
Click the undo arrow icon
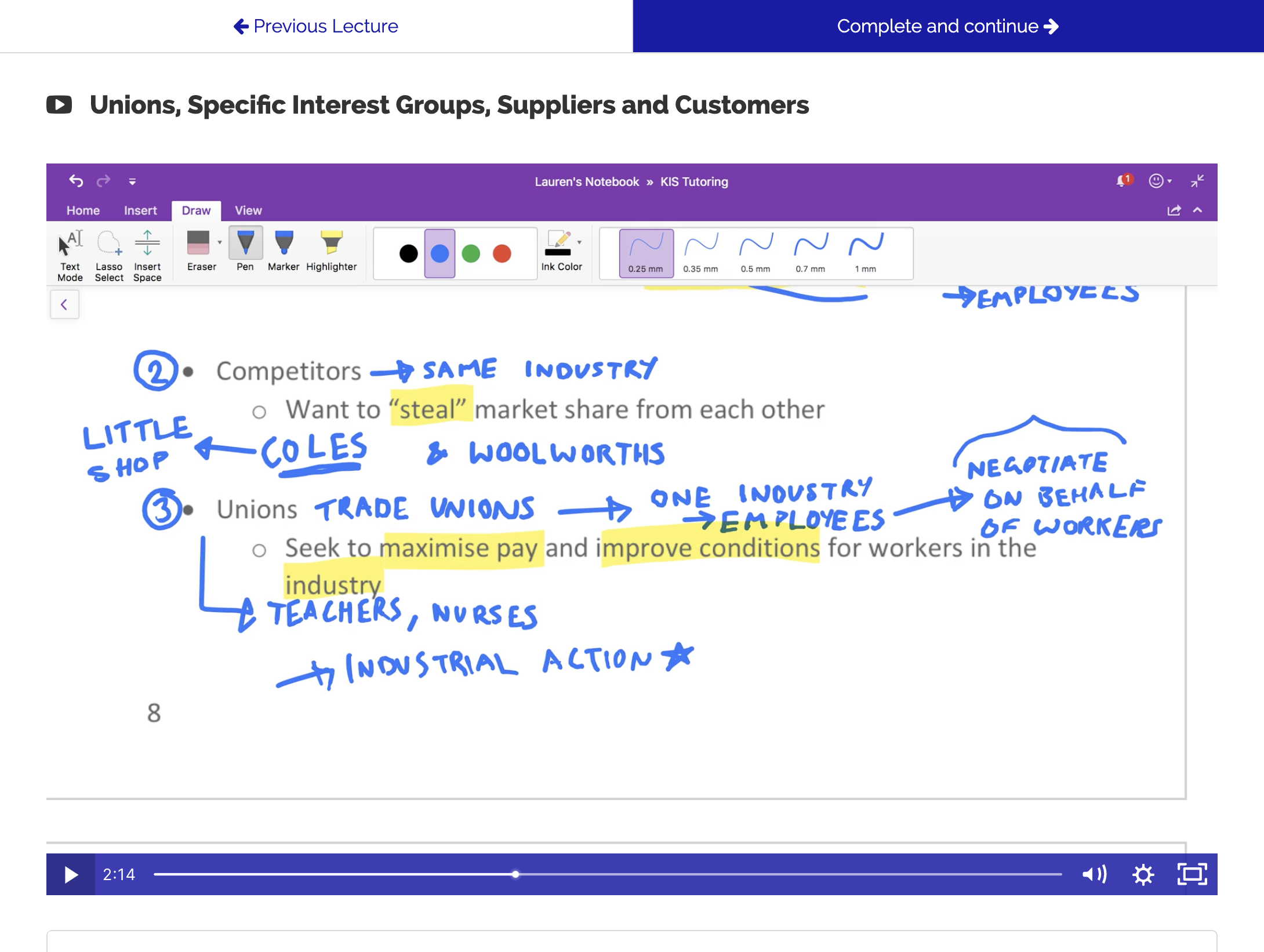(x=76, y=181)
